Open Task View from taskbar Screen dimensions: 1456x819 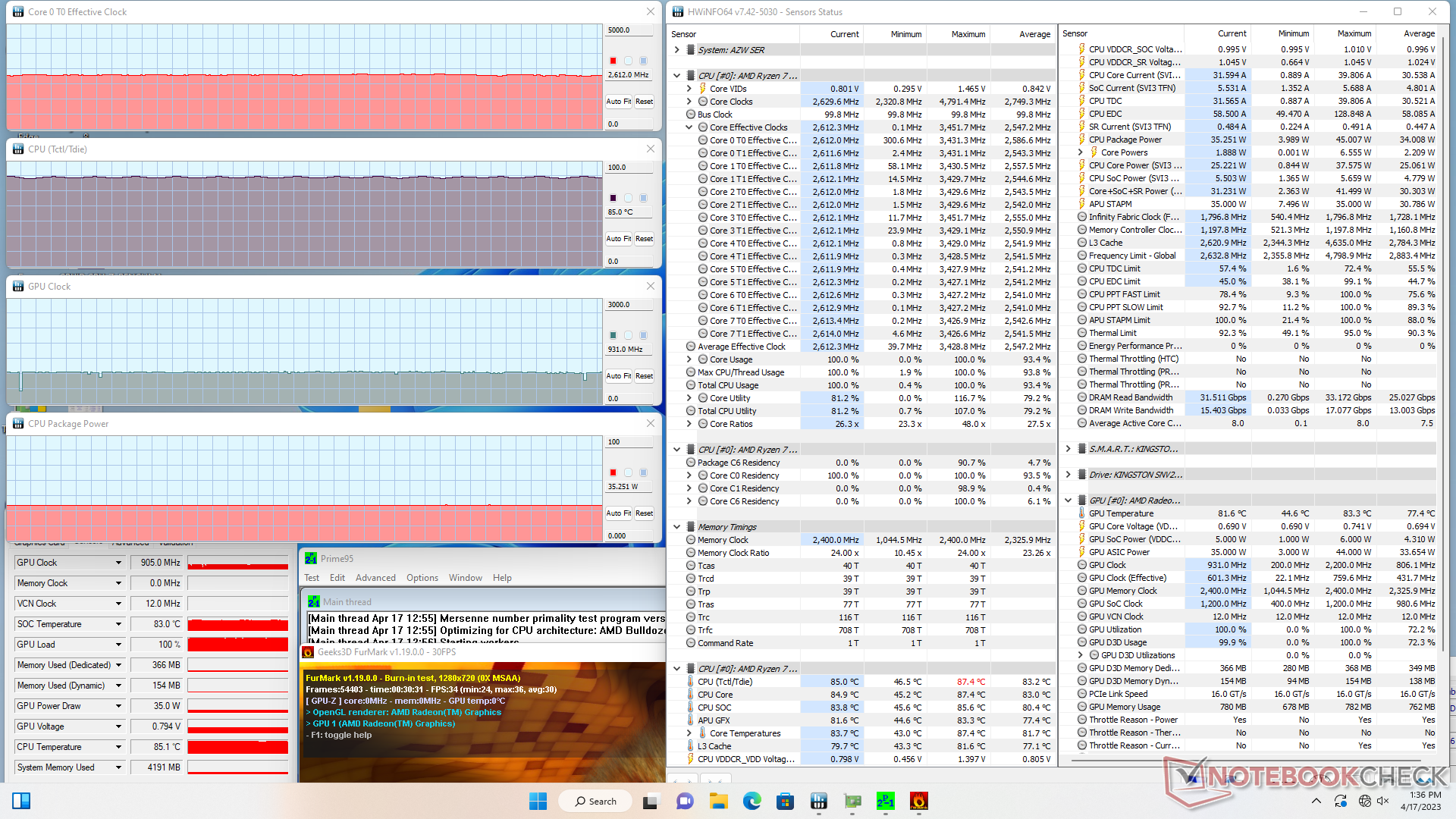pos(651,801)
